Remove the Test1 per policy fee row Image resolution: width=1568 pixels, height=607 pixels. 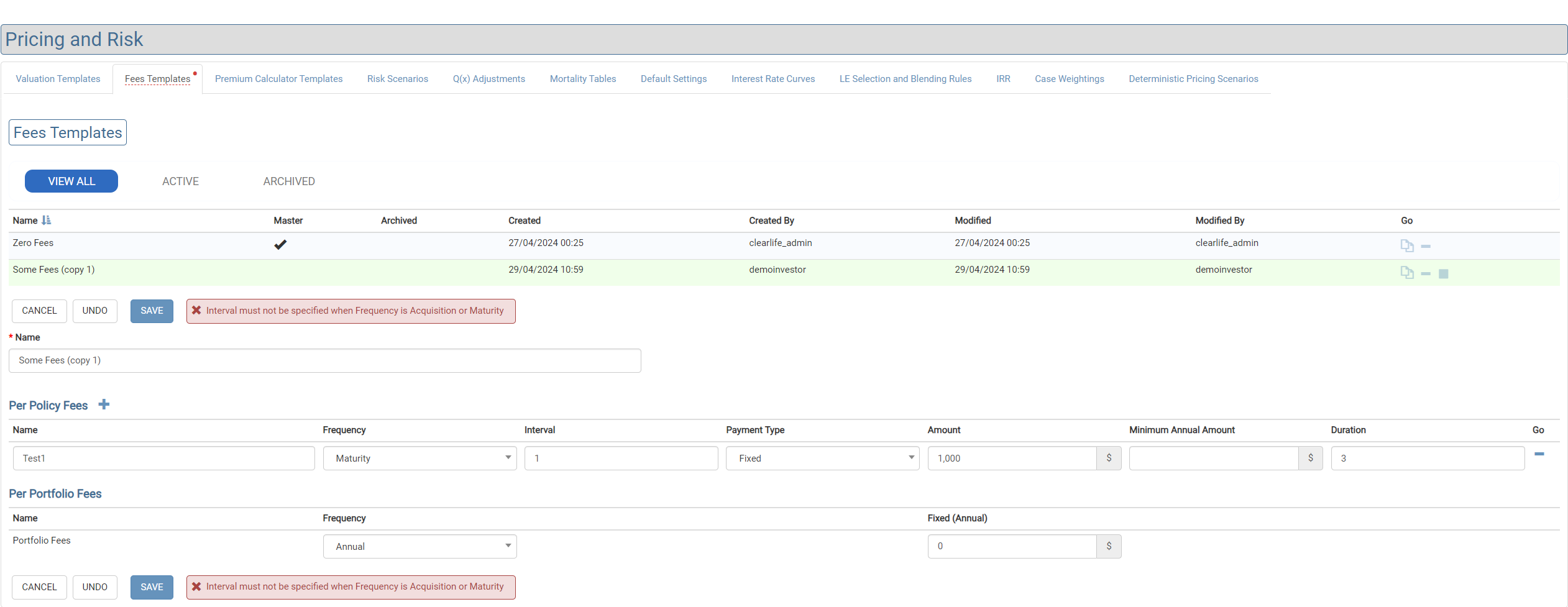1539,454
